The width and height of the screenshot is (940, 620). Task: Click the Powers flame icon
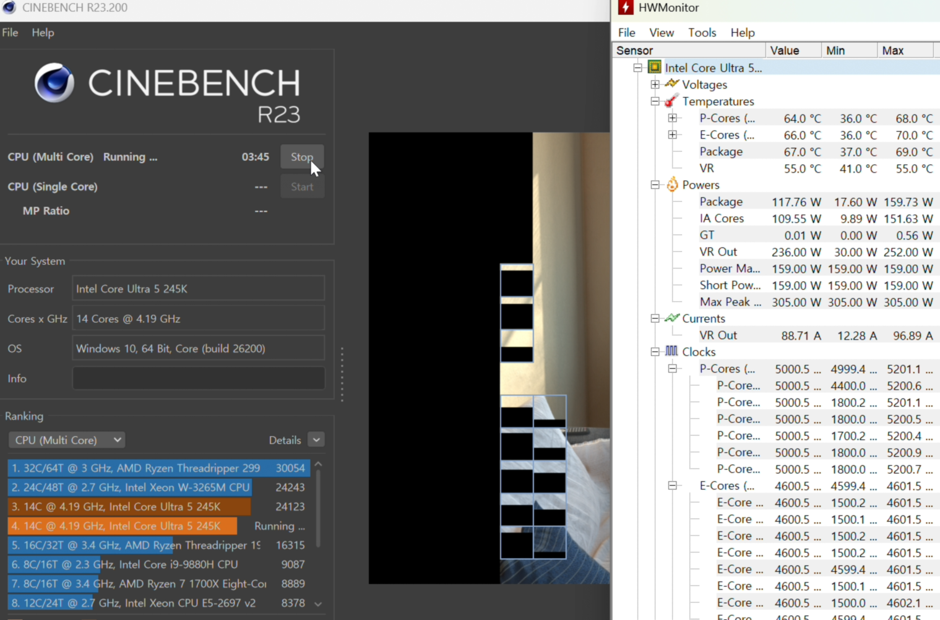672,184
